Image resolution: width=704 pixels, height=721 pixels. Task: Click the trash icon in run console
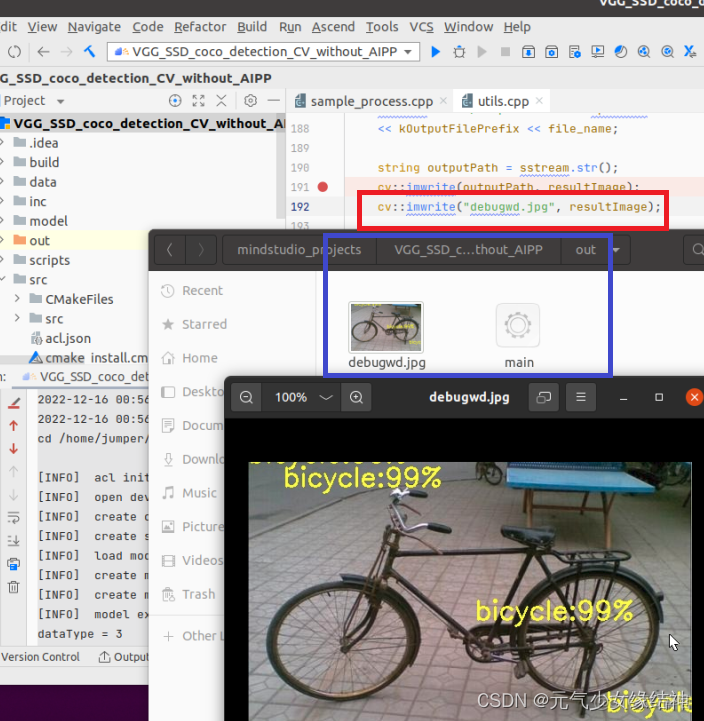pyautogui.click(x=14, y=587)
